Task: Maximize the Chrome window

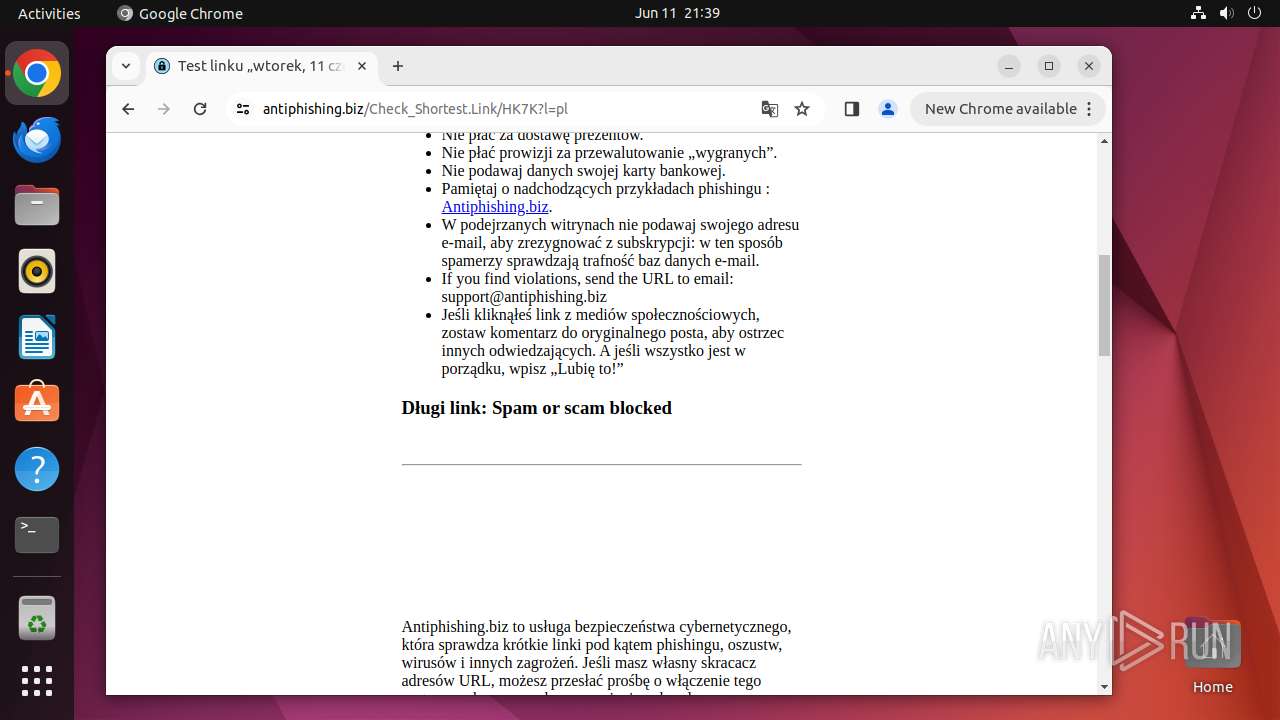Action: point(1049,66)
